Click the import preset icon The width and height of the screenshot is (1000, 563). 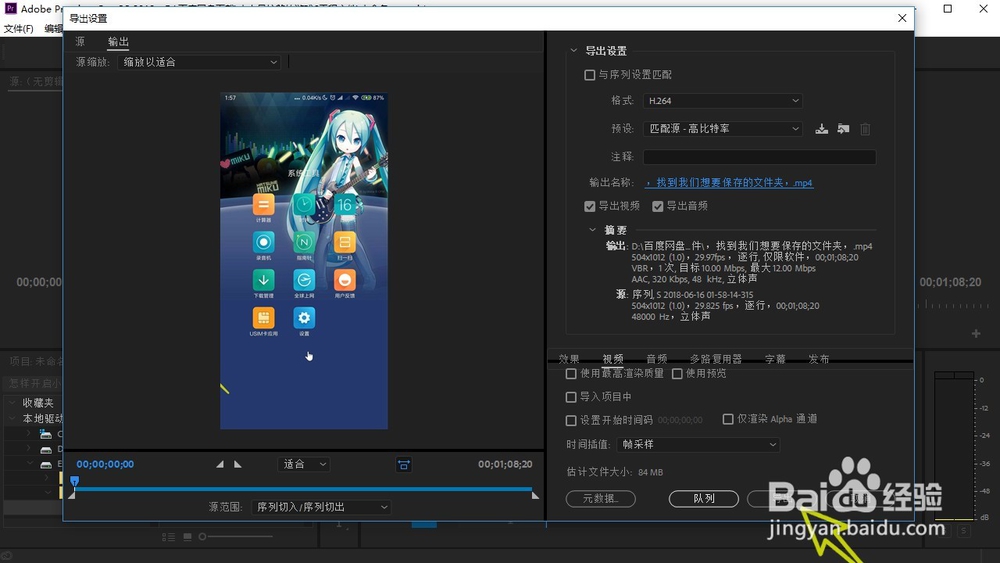pos(843,129)
